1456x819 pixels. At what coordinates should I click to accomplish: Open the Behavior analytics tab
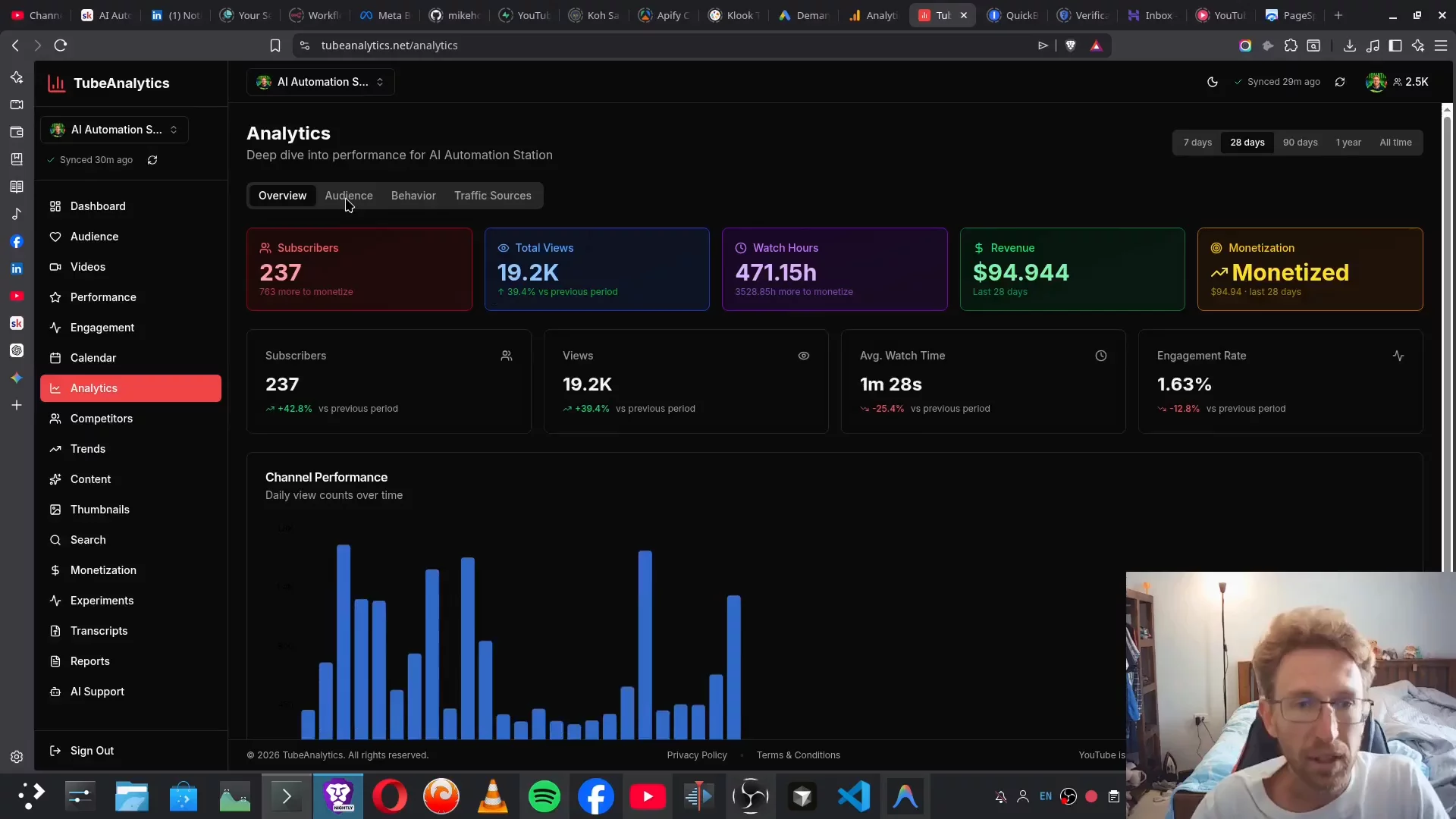pyautogui.click(x=413, y=196)
